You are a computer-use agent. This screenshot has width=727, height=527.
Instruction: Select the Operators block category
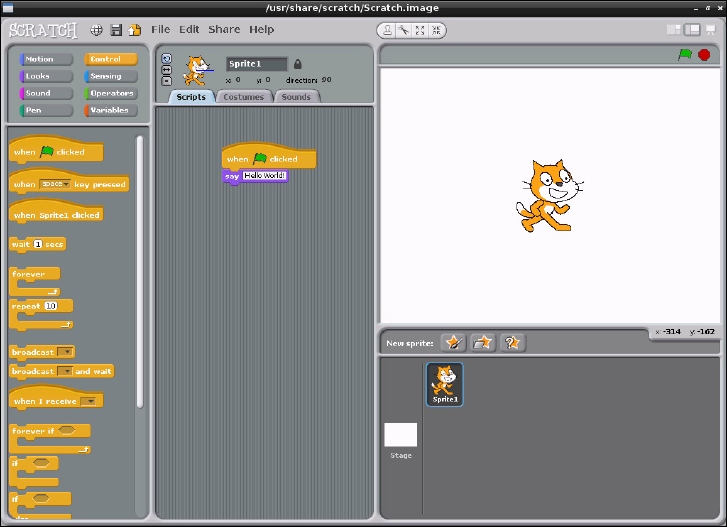[x=111, y=93]
